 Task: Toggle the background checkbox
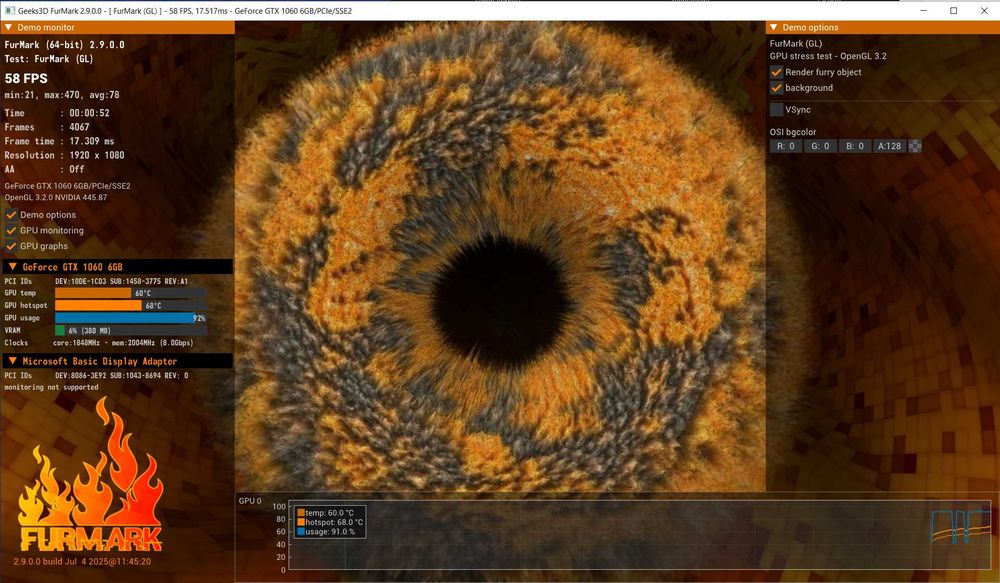pyautogui.click(x=776, y=88)
